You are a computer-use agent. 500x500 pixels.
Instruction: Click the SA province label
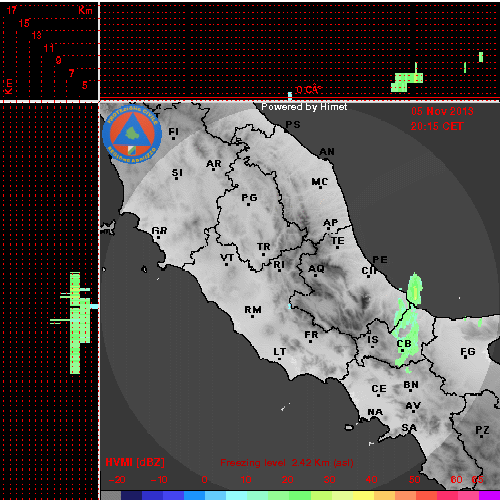click(x=409, y=428)
